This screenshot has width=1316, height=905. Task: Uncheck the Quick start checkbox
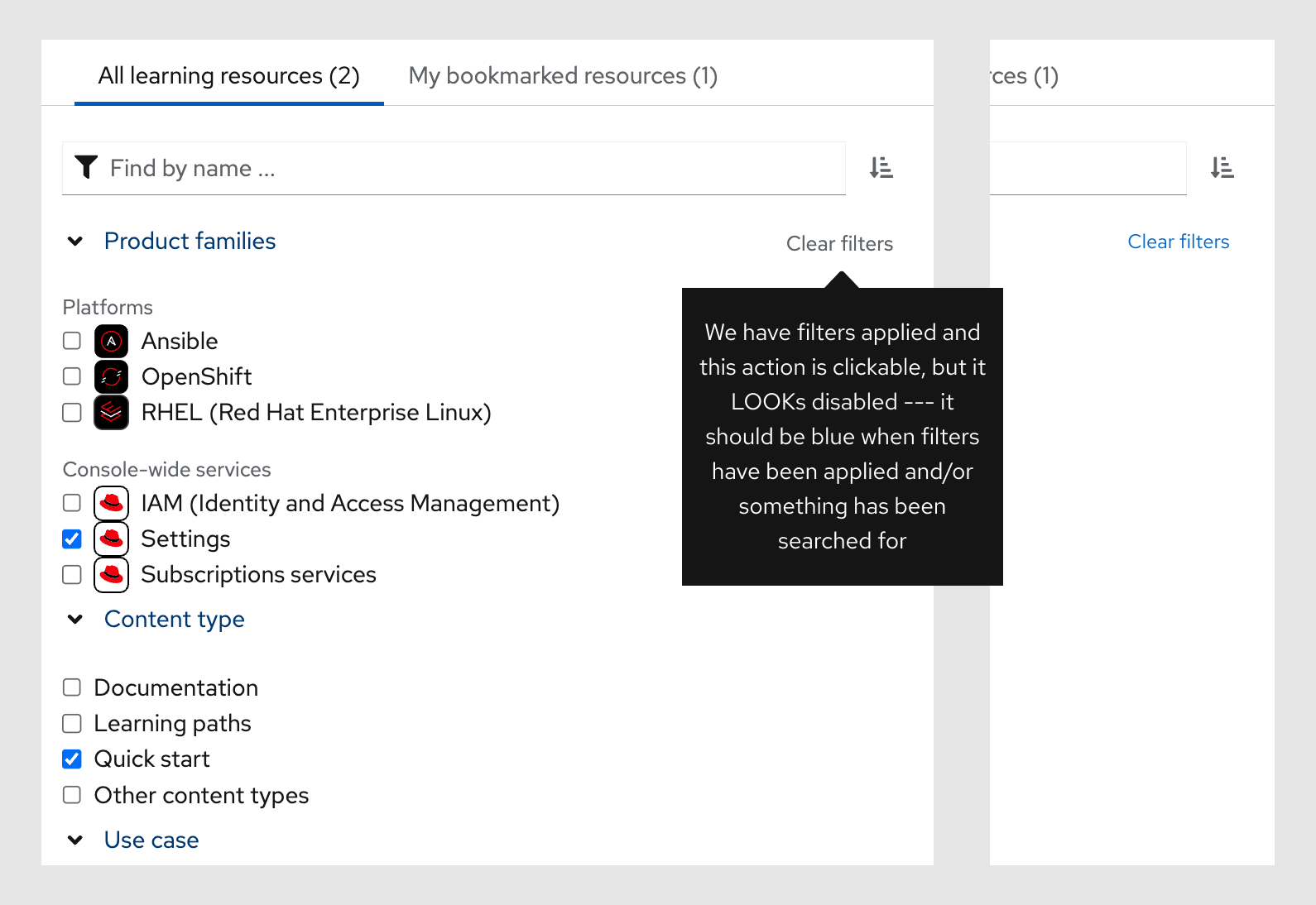pos(72,759)
